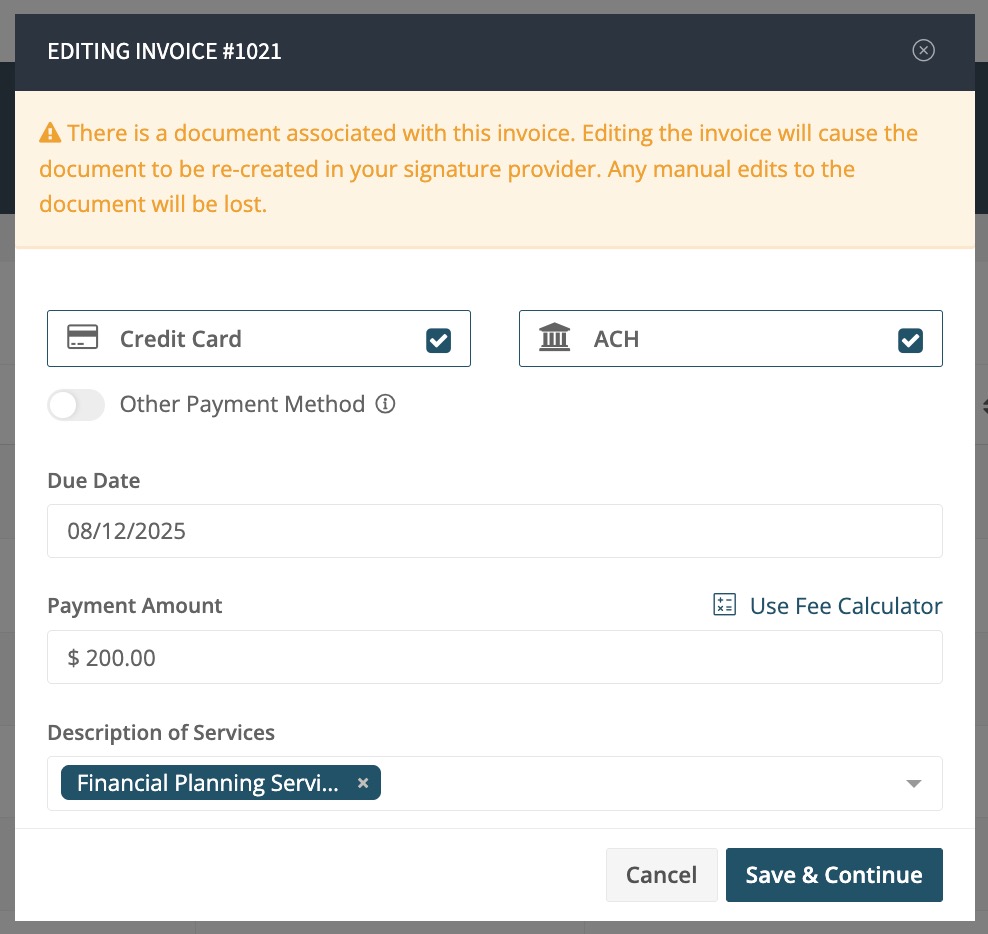The image size is (988, 934).
Task: Remove the Financial Planning Services tag
Action: (363, 783)
